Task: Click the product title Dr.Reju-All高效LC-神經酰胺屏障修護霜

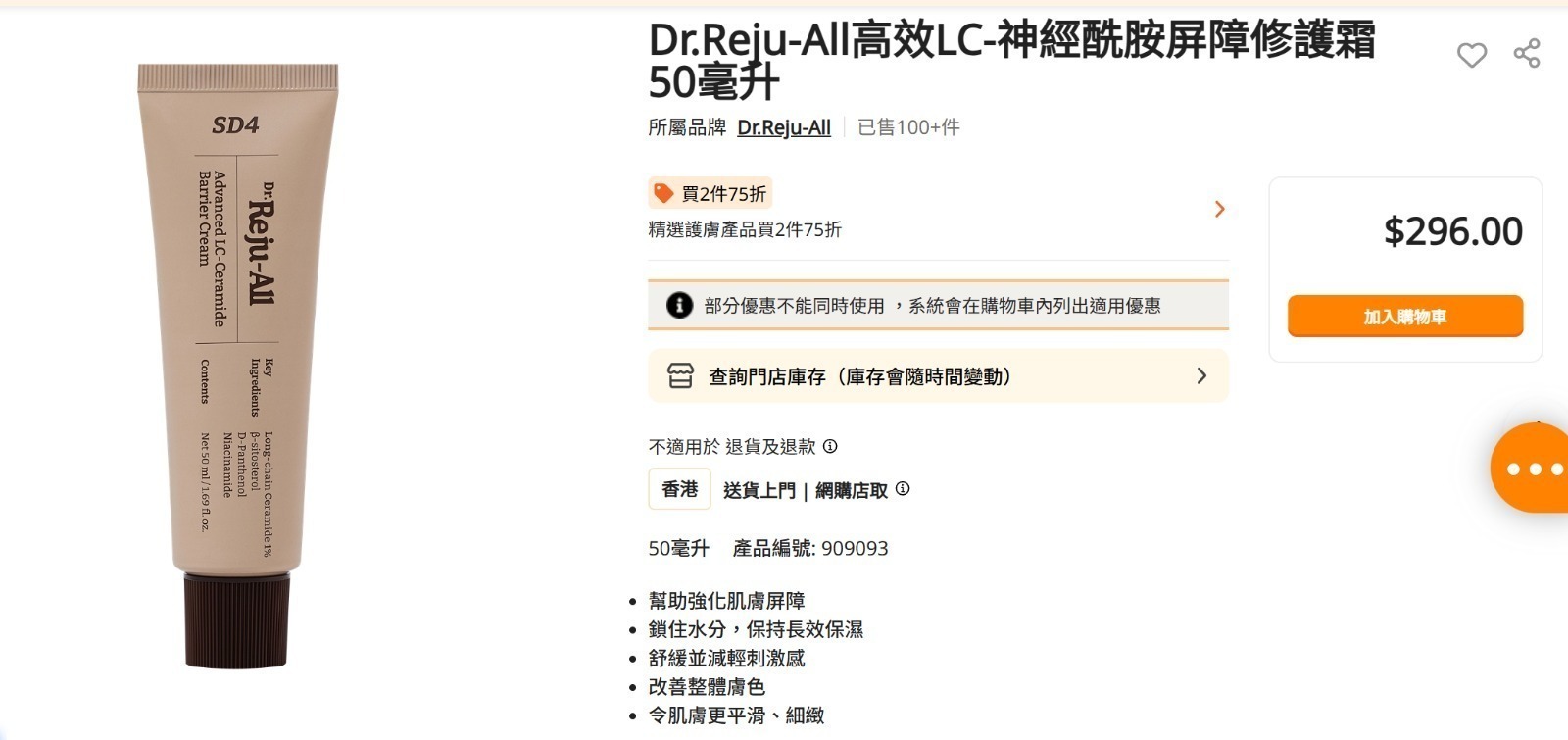Action: point(1011,61)
